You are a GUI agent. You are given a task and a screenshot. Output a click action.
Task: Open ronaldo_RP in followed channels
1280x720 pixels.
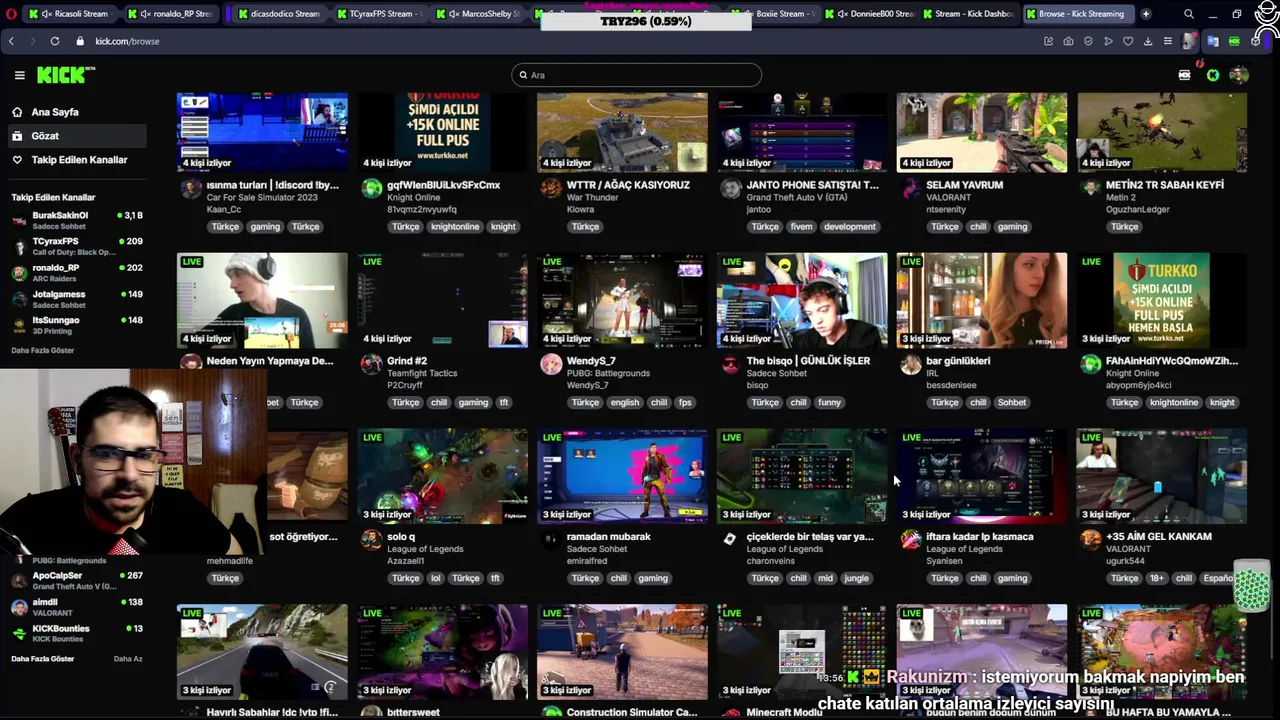coord(78,272)
